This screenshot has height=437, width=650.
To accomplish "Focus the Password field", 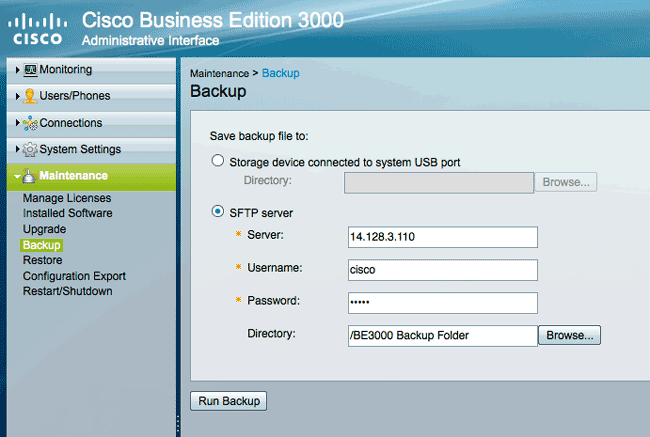I will tap(443, 303).
